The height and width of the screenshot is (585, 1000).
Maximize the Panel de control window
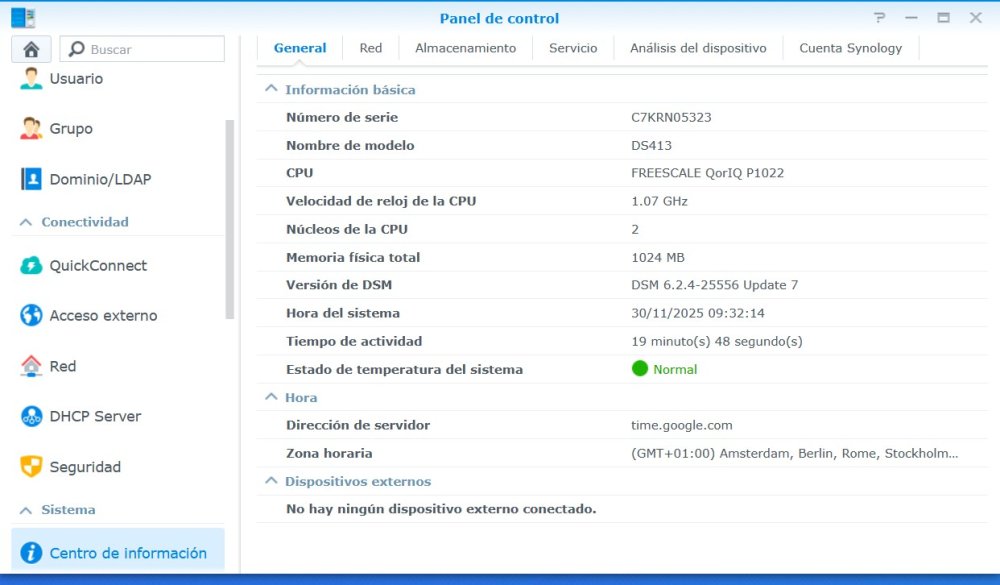(x=943, y=18)
